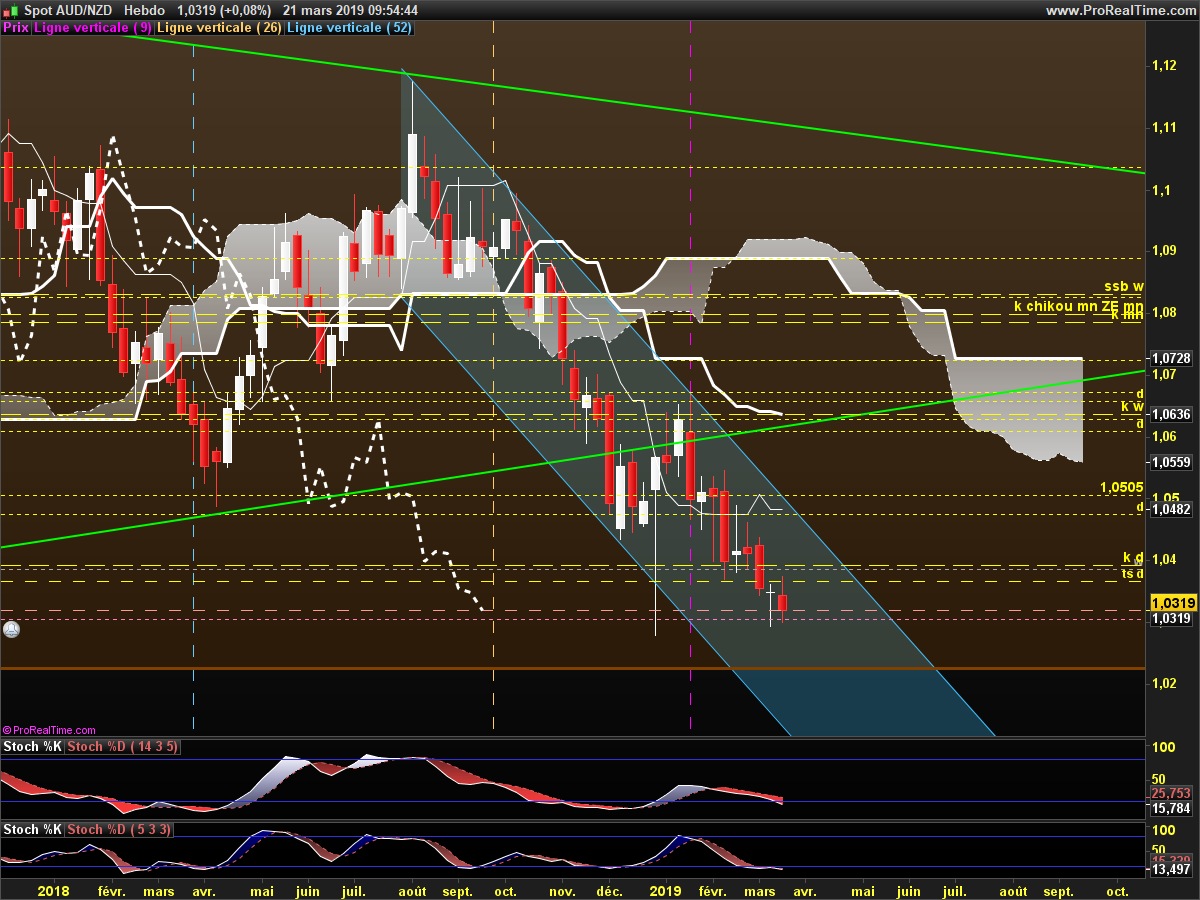Select the Prix indicator label

(15, 28)
